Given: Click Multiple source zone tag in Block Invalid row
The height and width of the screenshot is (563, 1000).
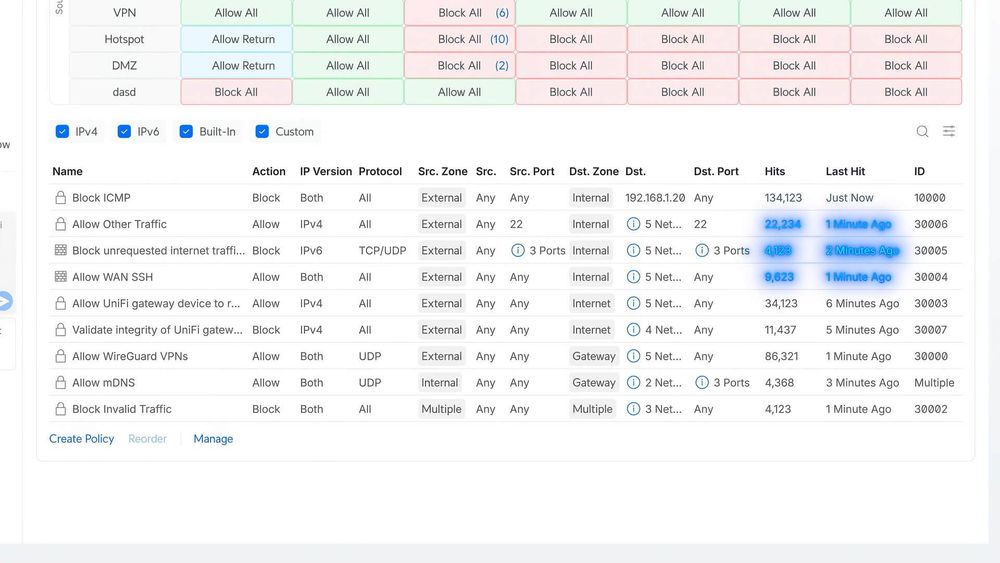Looking at the screenshot, I should click(x=441, y=409).
